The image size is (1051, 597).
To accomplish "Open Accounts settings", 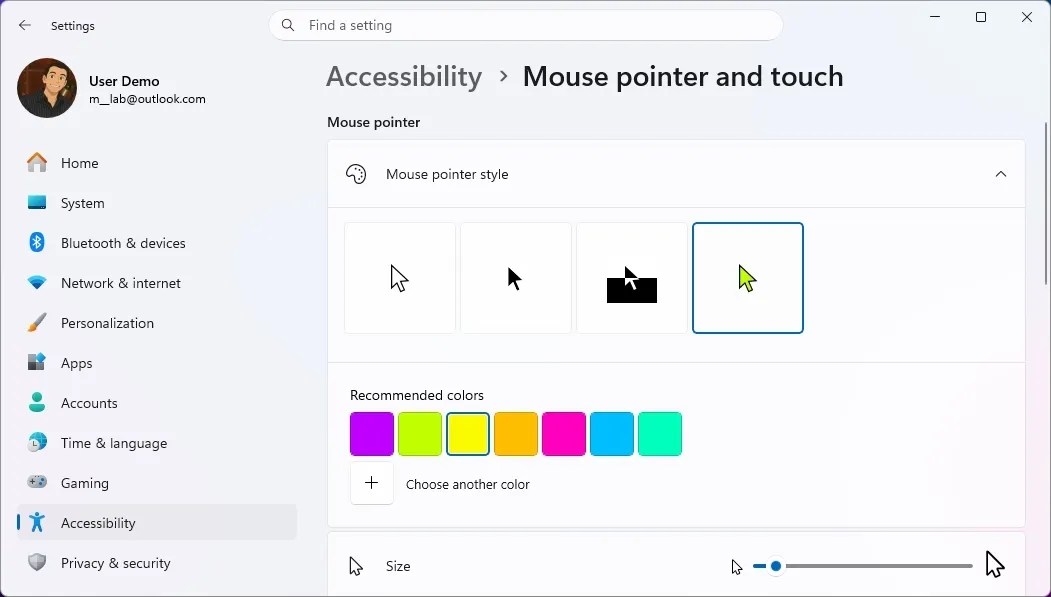I will [157, 403].
